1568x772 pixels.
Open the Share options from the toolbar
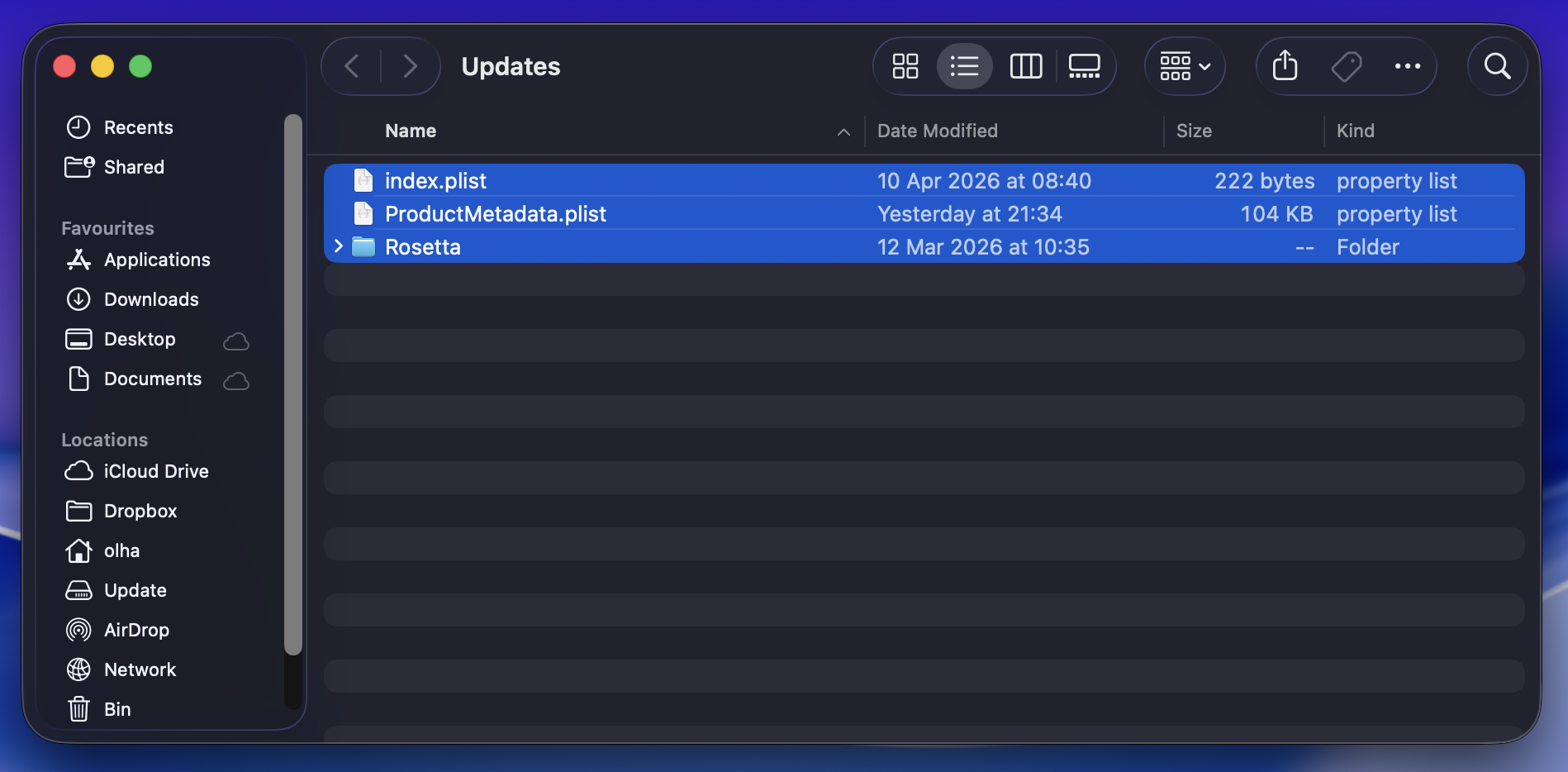click(x=1284, y=66)
